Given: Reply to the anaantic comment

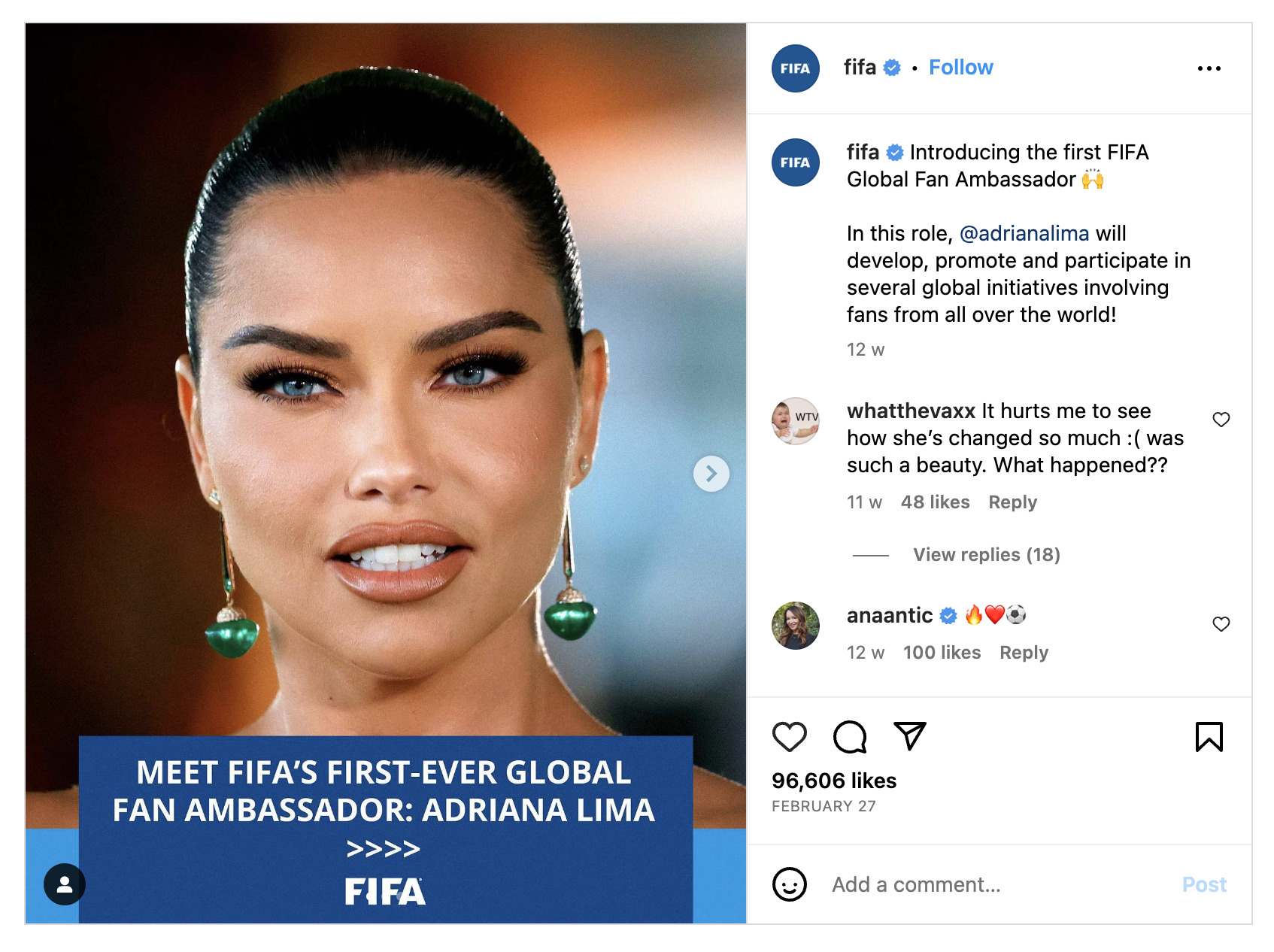Looking at the screenshot, I should click(x=1024, y=653).
